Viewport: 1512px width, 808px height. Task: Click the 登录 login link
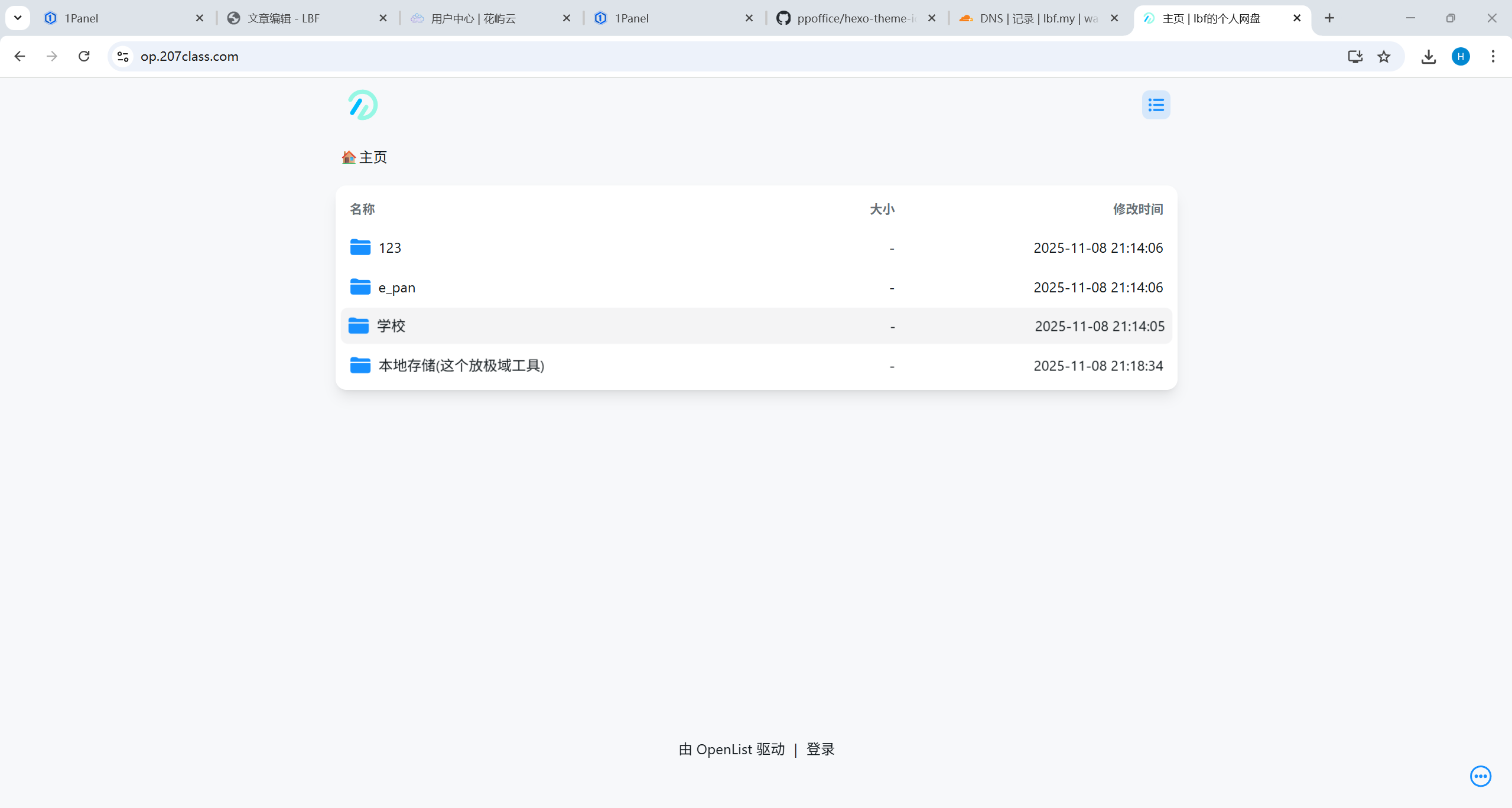click(x=820, y=749)
